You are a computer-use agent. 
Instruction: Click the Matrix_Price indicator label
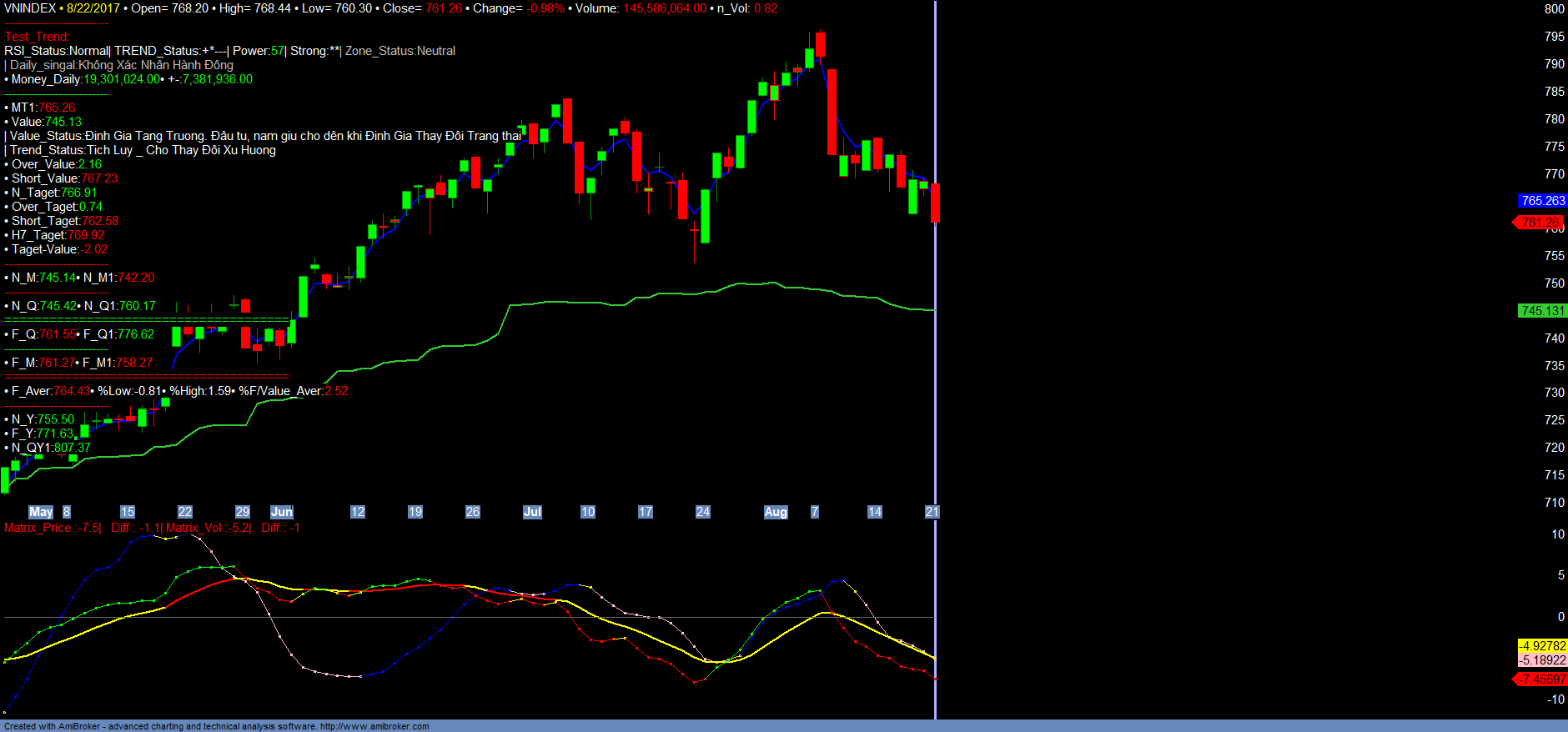[x=52, y=528]
